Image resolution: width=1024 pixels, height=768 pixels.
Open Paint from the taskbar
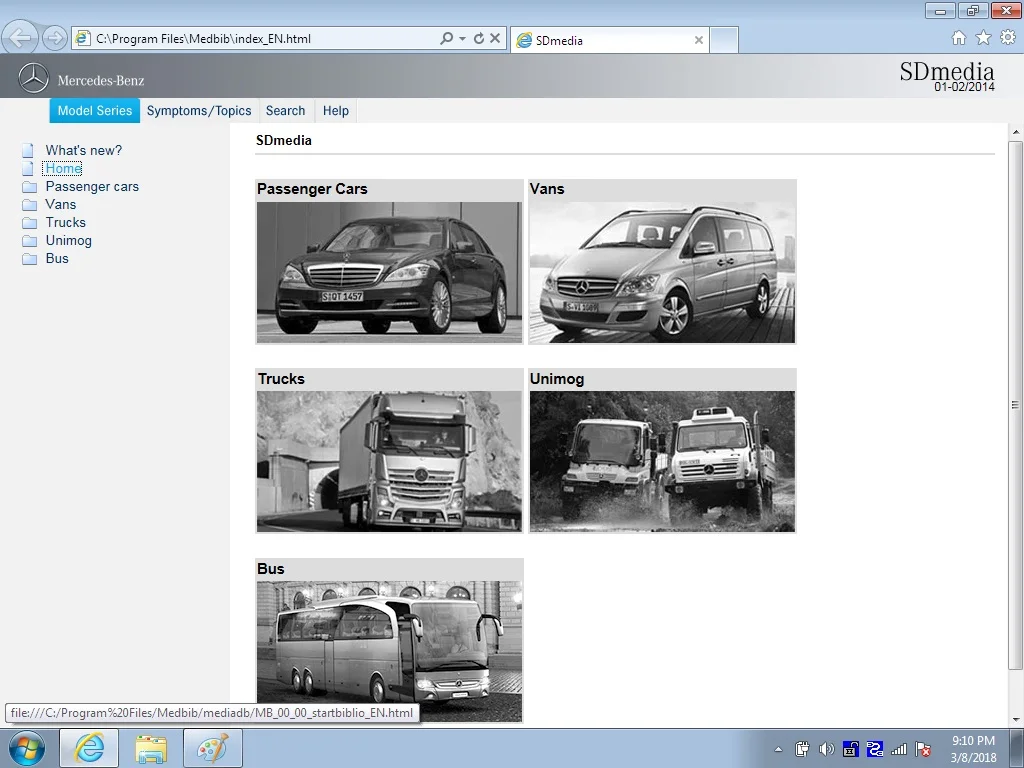coord(213,748)
